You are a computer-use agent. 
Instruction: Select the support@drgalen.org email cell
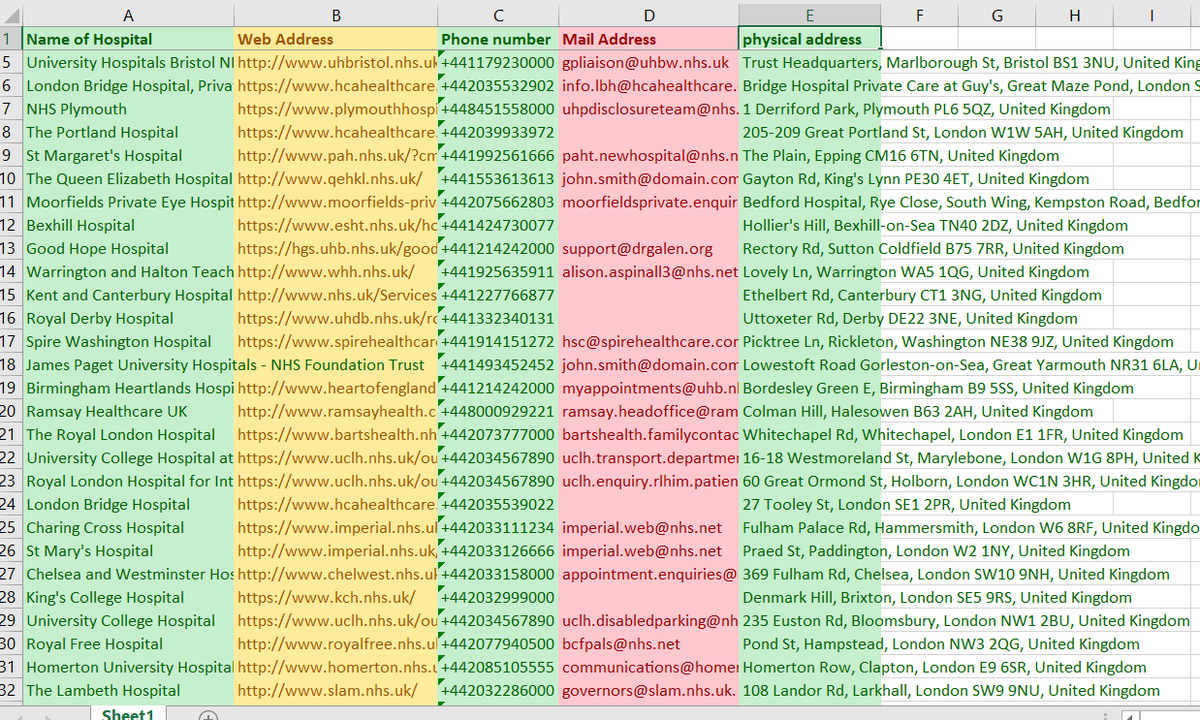(649, 248)
